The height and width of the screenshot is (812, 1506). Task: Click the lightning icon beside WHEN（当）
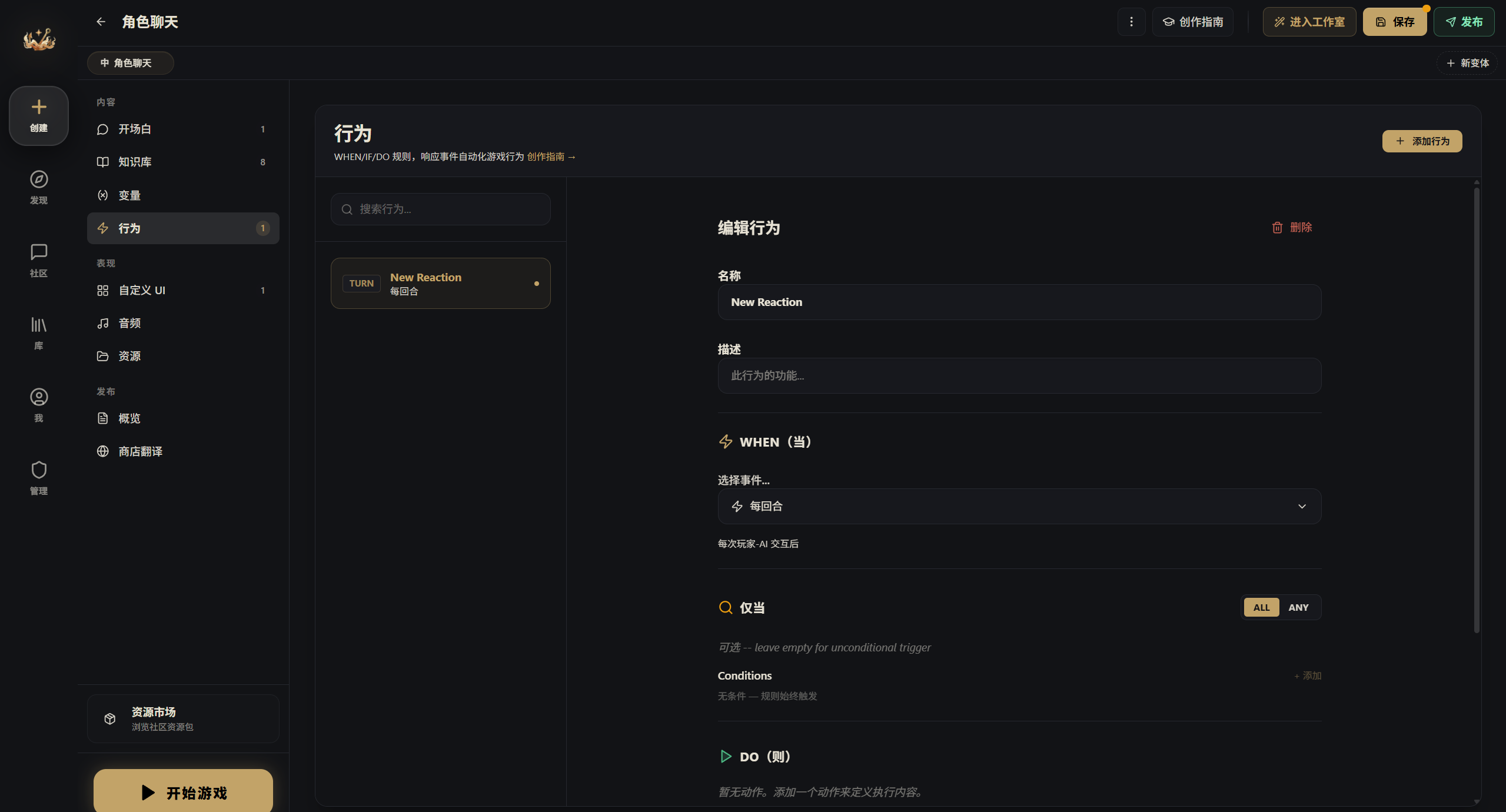pyautogui.click(x=726, y=441)
